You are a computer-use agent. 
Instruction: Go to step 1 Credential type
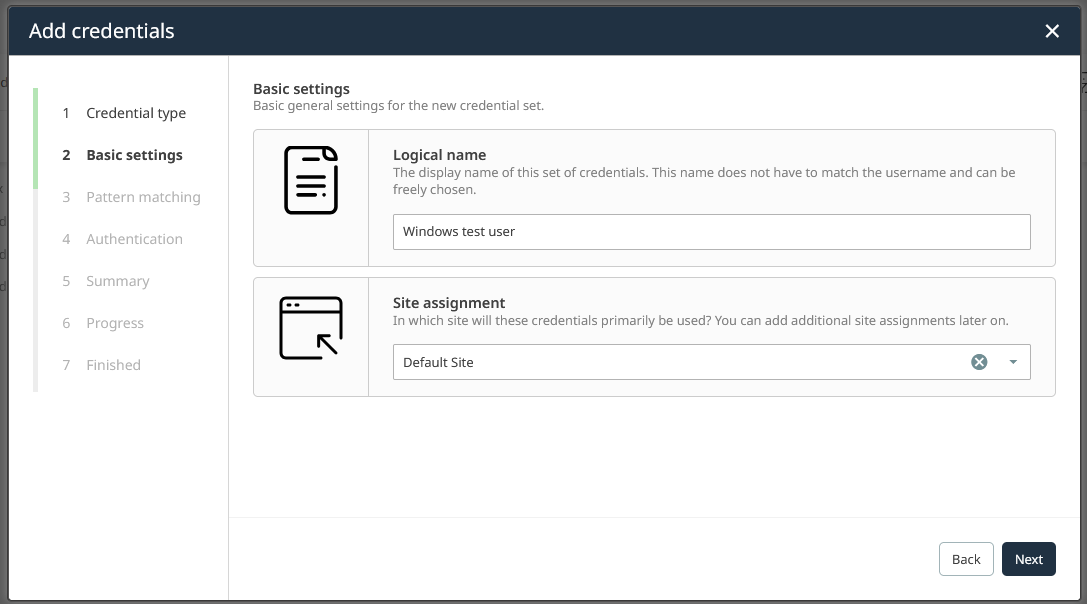click(136, 113)
